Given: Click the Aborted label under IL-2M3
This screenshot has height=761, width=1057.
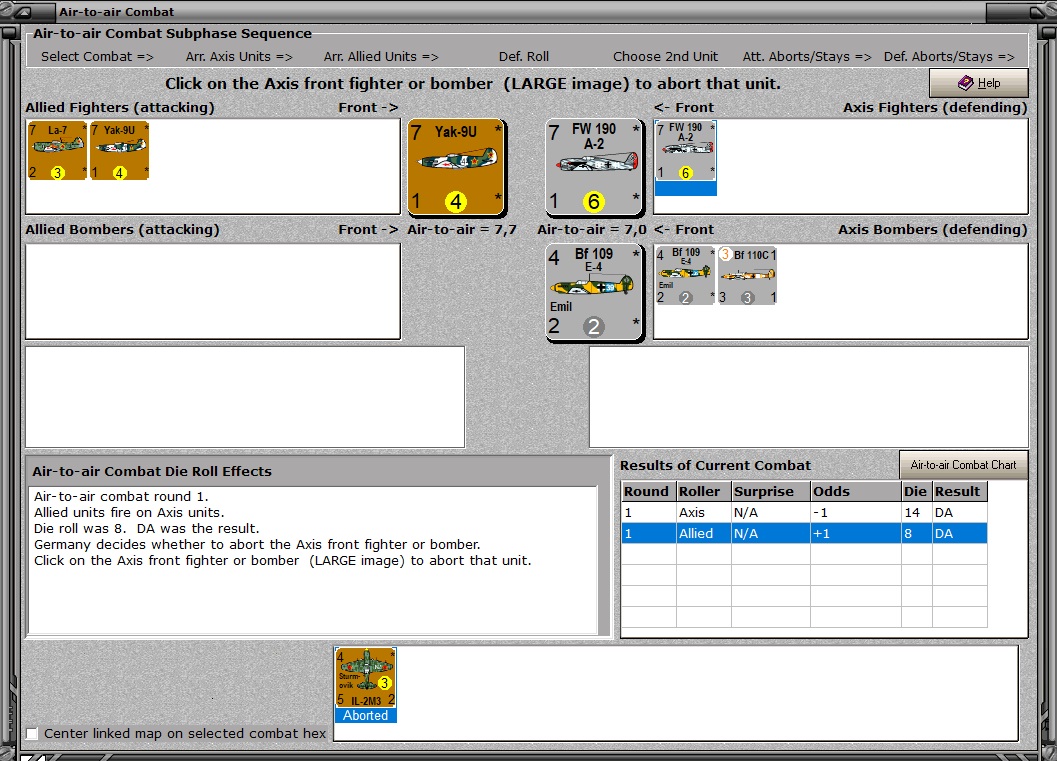Looking at the screenshot, I should click(x=365, y=715).
